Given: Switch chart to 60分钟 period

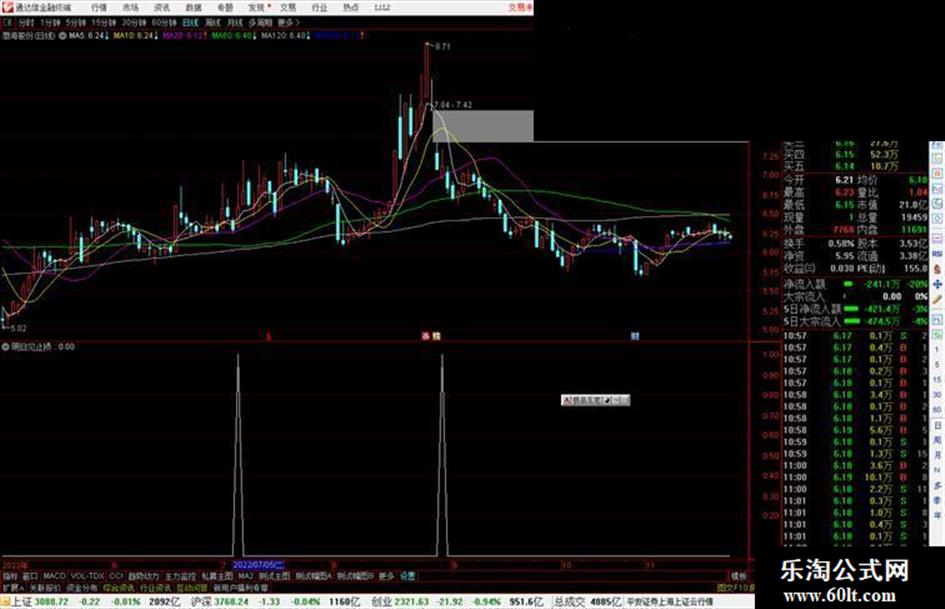Looking at the screenshot, I should [x=164, y=23].
